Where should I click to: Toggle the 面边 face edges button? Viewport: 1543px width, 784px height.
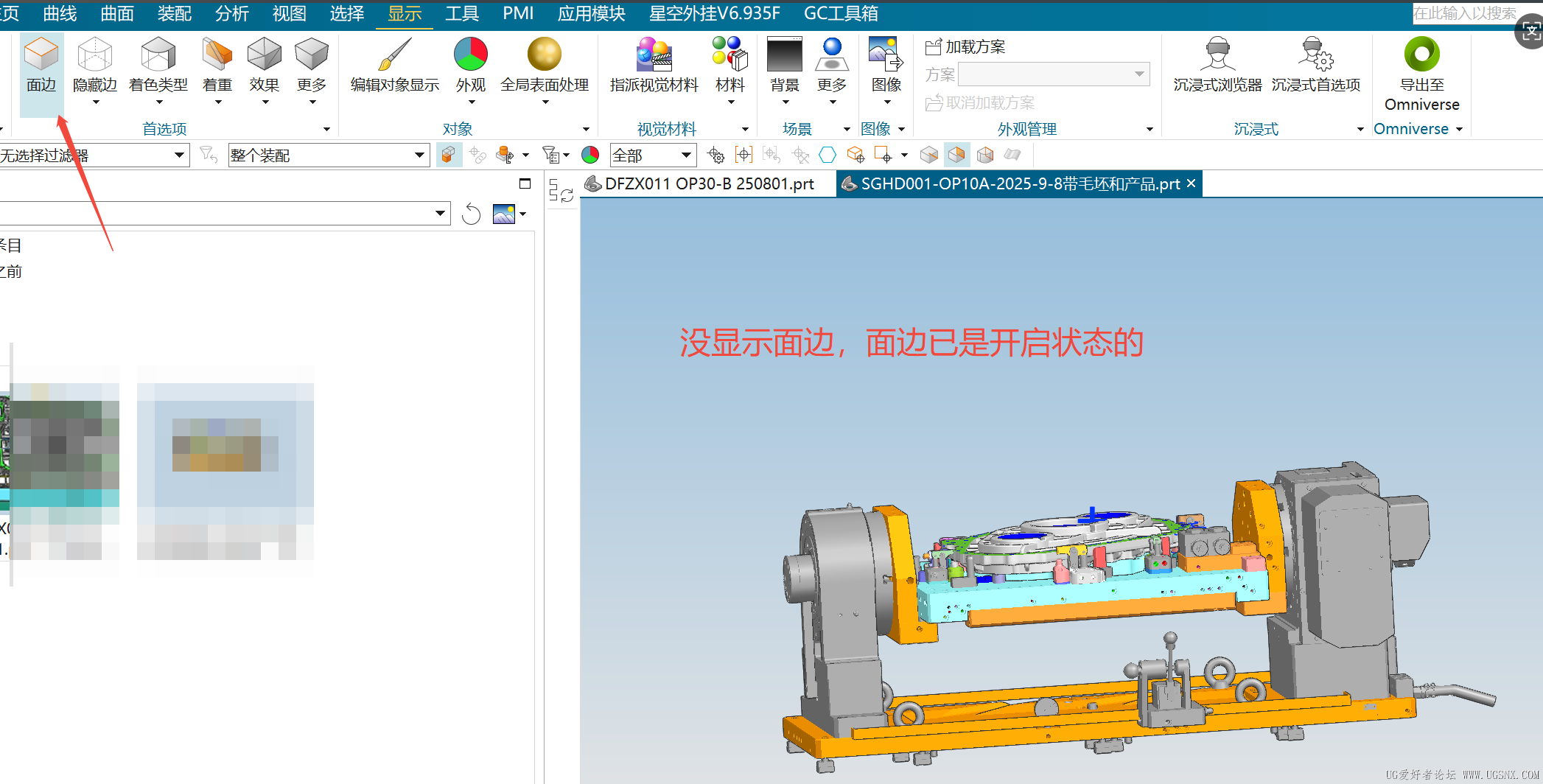tap(41, 66)
